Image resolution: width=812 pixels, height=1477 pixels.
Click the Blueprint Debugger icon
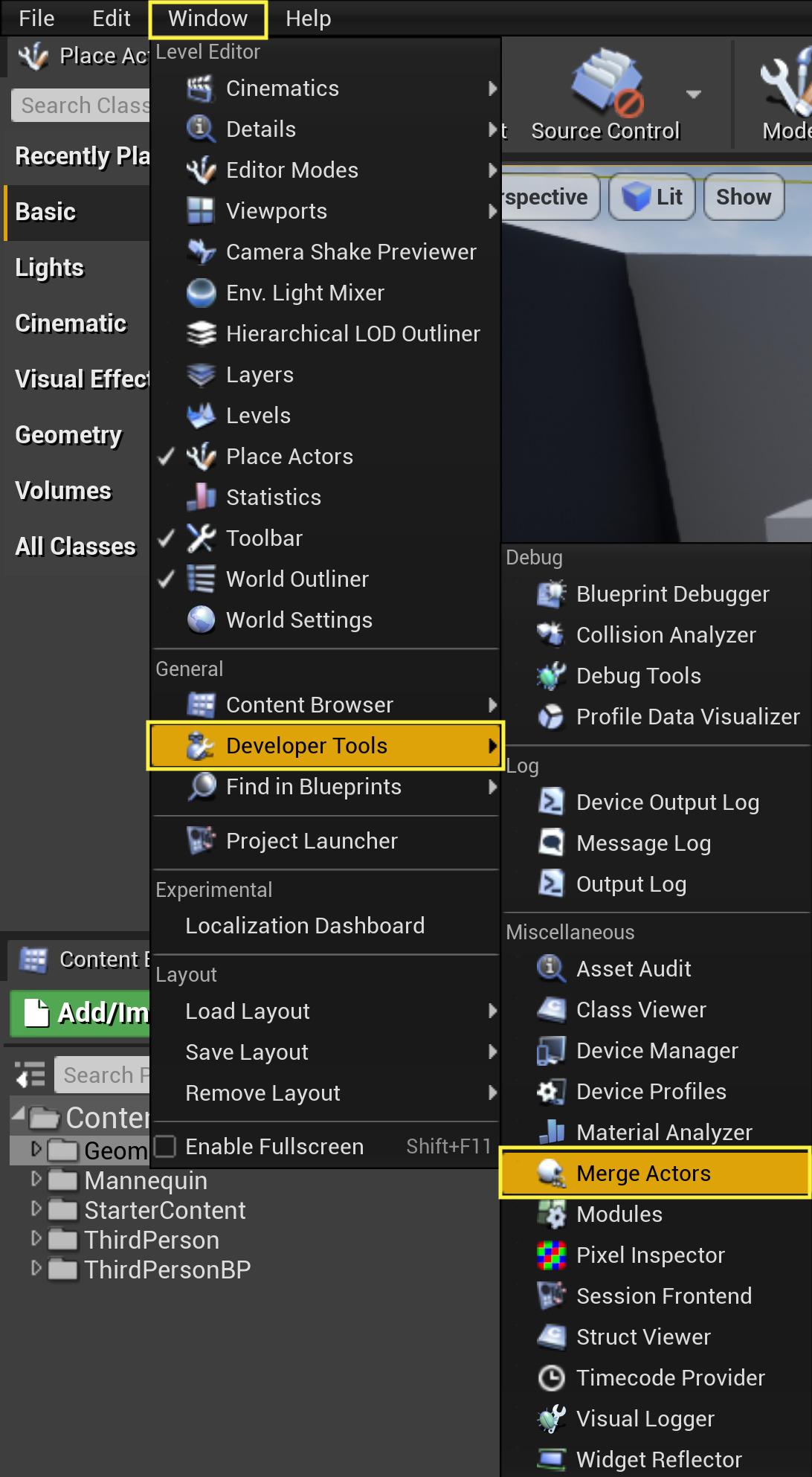[551, 594]
